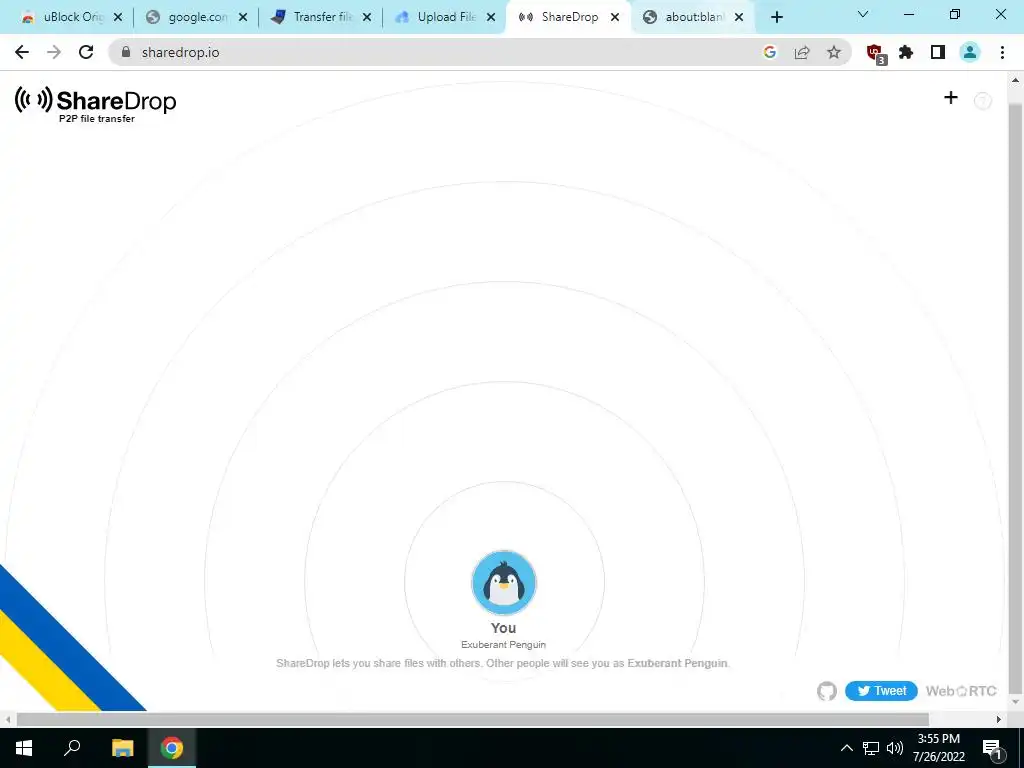This screenshot has width=1024, height=768.
Task: Reload the page
Action: [86, 52]
